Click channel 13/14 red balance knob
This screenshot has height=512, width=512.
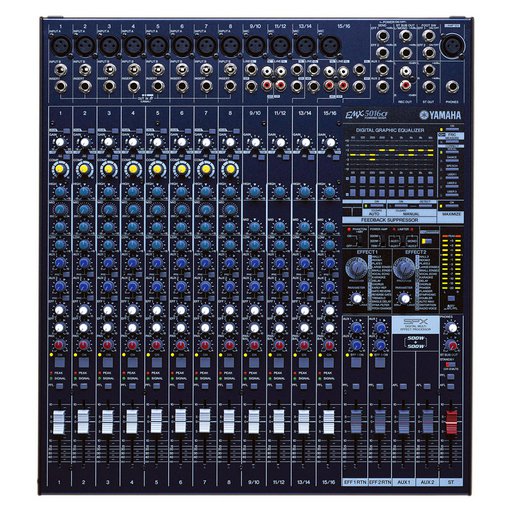pos(304,345)
